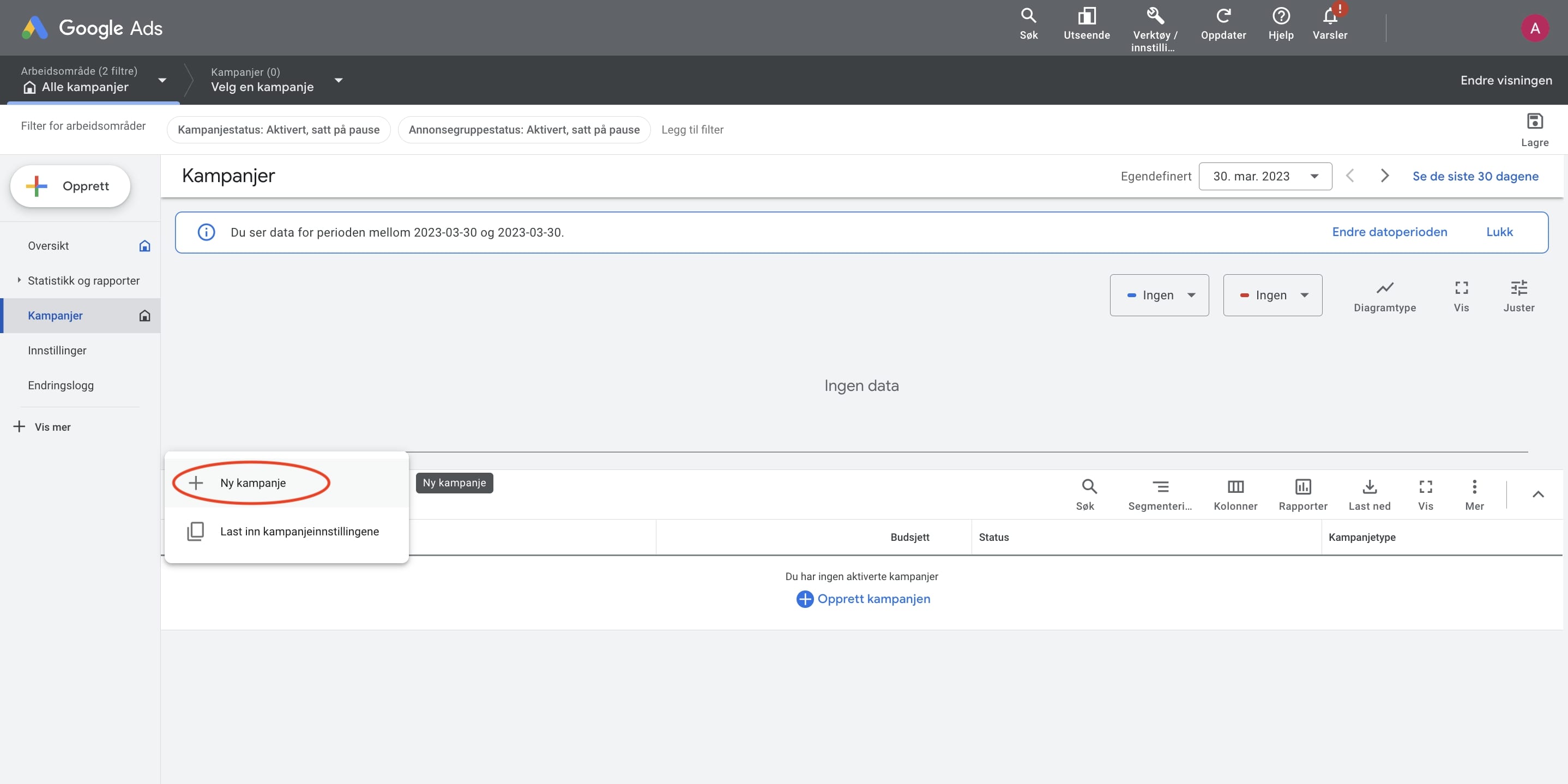Open the Hjelp question mark icon
The height and width of the screenshot is (784, 1568).
click(1281, 16)
